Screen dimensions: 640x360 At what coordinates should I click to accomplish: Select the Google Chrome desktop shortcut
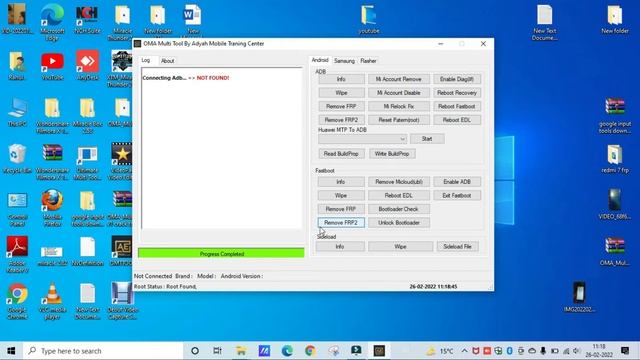tap(17, 301)
